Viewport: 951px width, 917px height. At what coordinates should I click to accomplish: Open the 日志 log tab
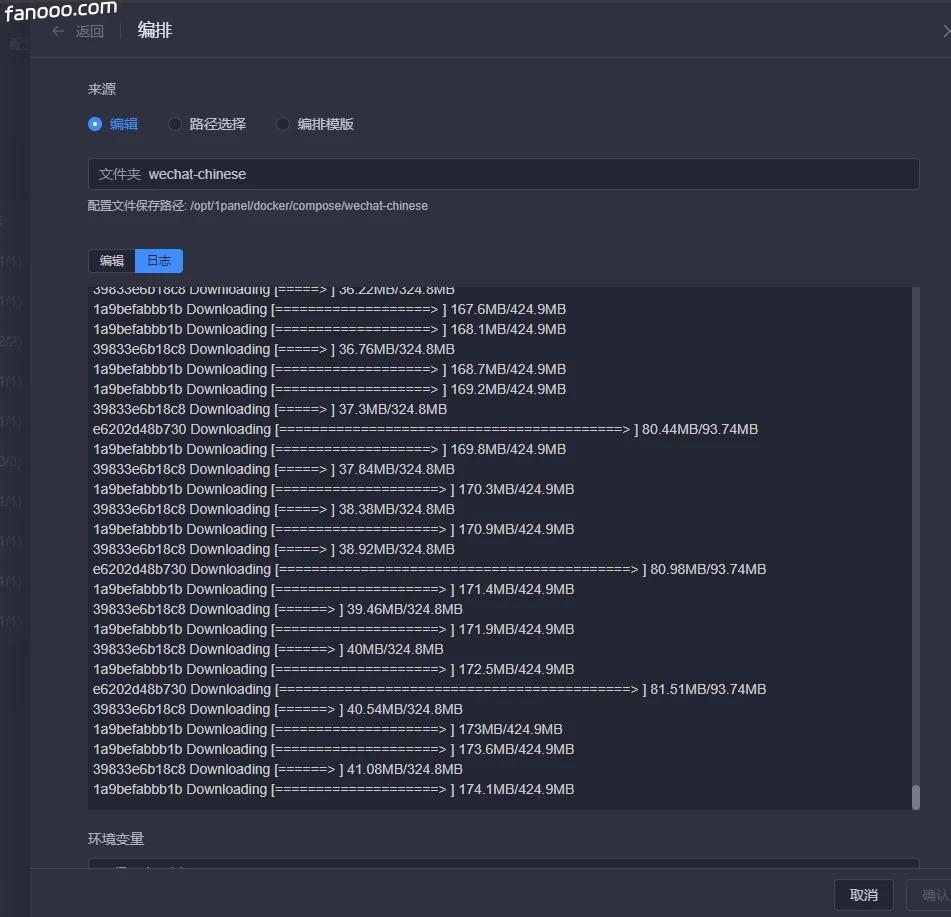159,261
